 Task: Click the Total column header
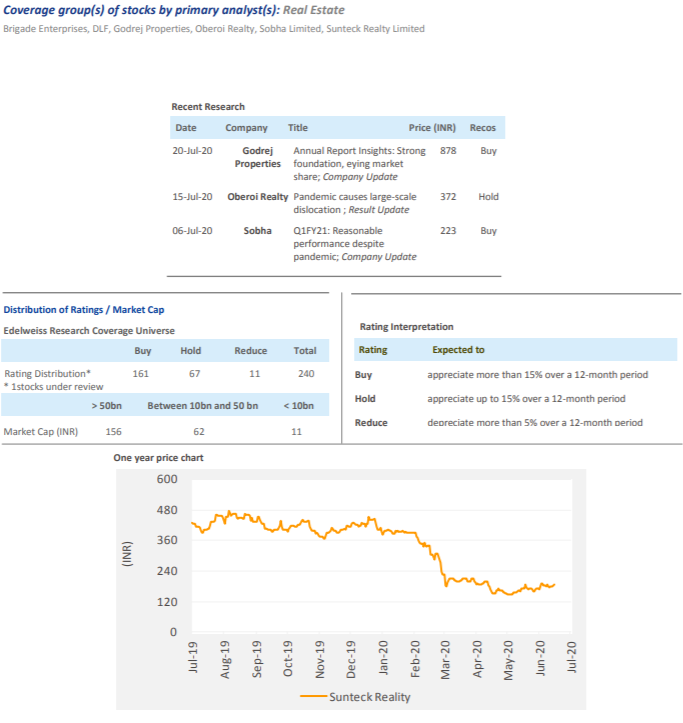tap(305, 351)
